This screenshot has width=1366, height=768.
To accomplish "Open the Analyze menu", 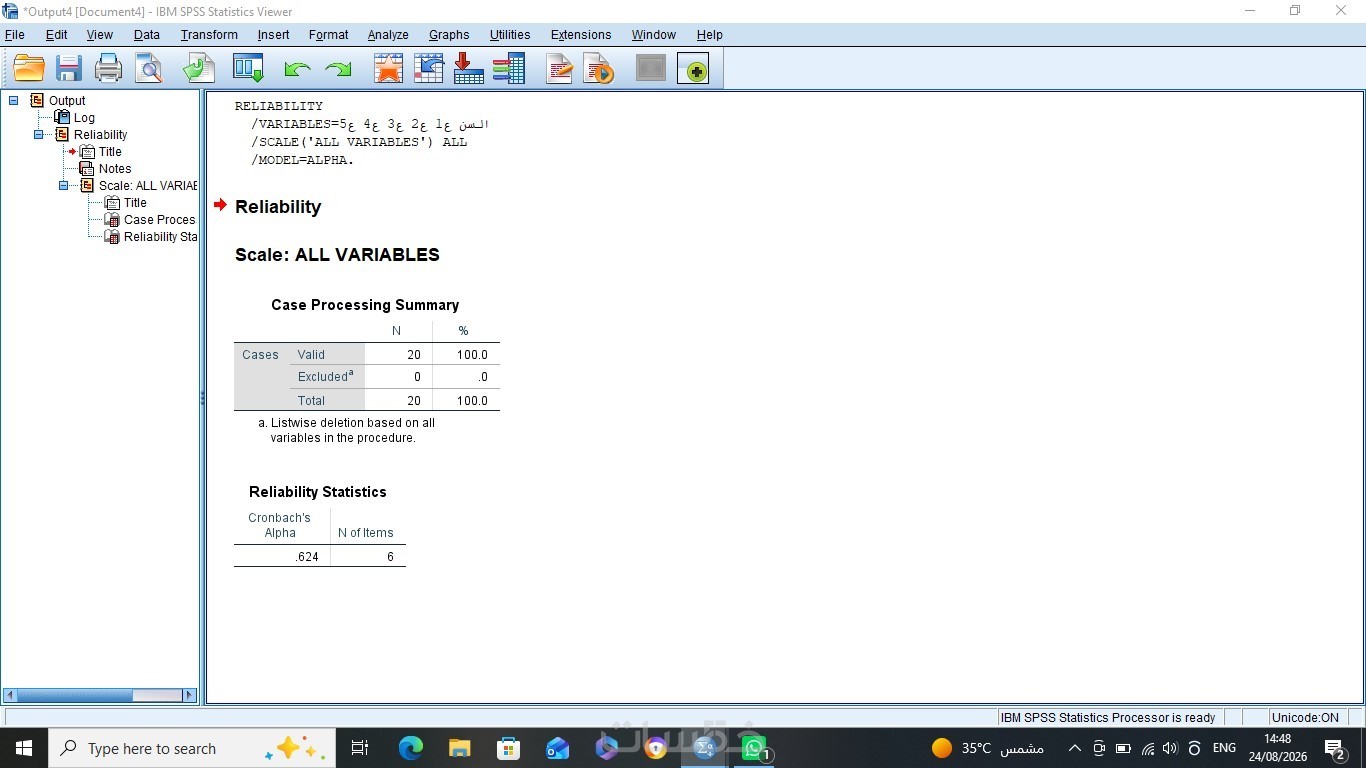I will click(388, 35).
